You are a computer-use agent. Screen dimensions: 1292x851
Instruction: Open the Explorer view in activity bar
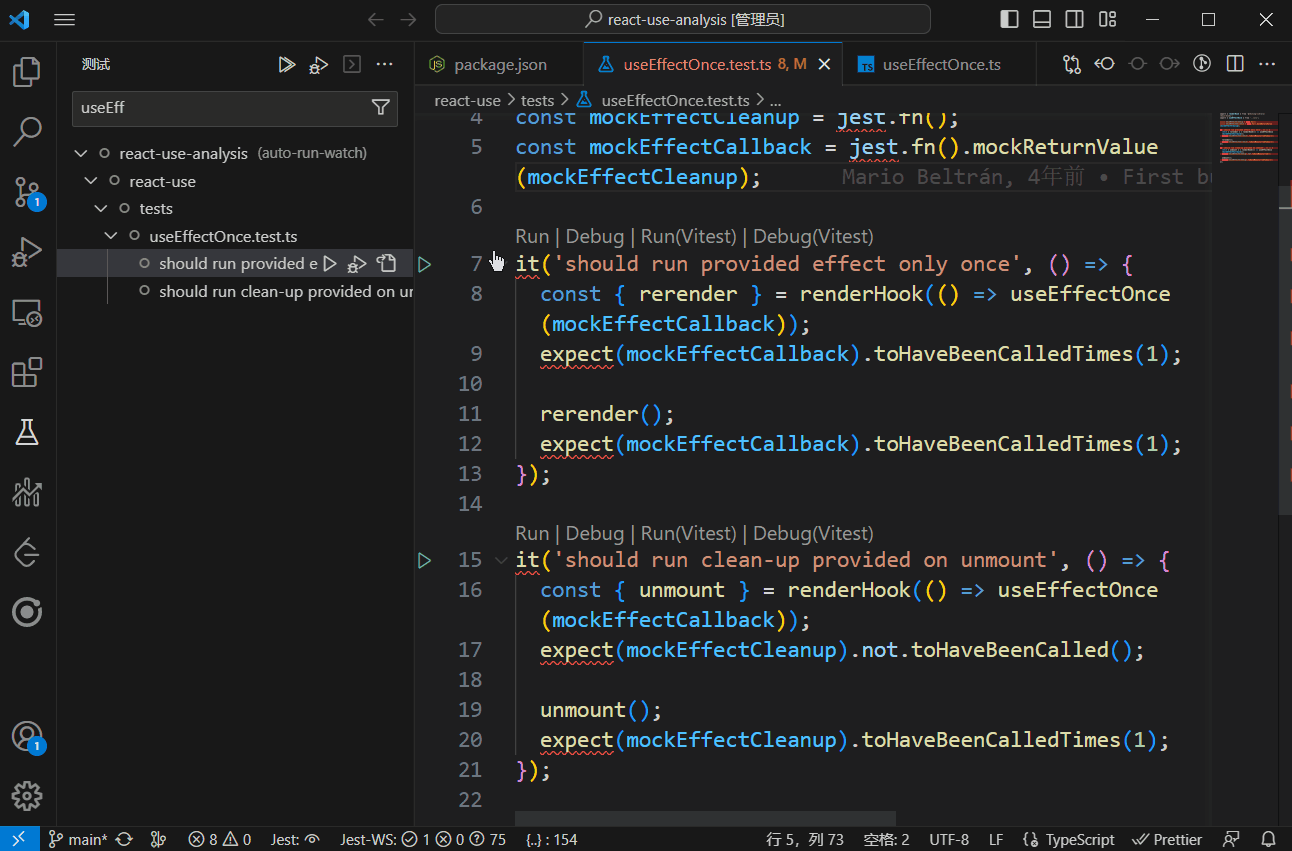[27, 72]
